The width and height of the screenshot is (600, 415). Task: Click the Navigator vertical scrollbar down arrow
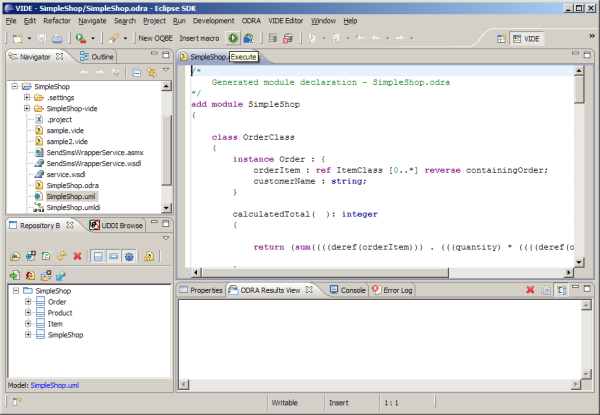pyautogui.click(x=166, y=208)
